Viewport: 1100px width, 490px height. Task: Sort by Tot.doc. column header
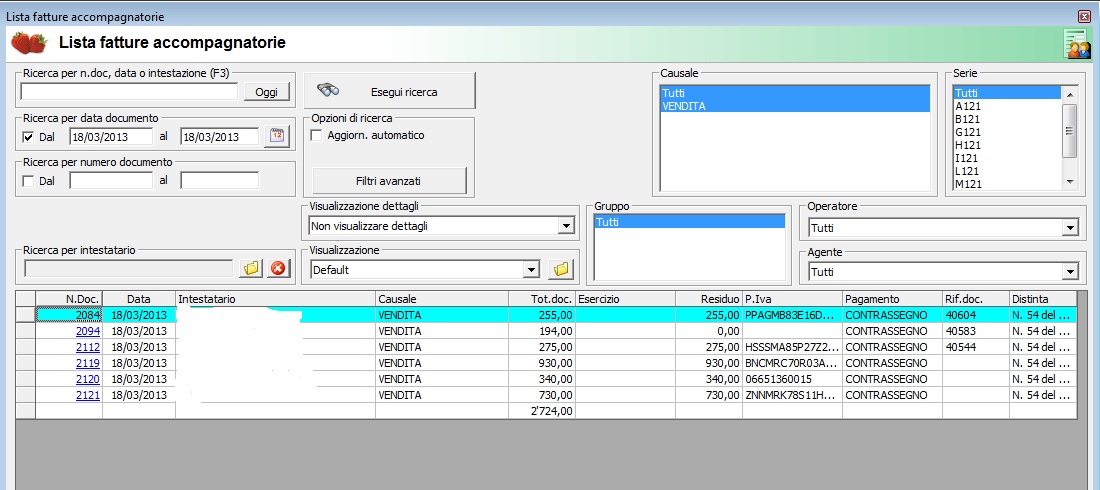[542, 299]
